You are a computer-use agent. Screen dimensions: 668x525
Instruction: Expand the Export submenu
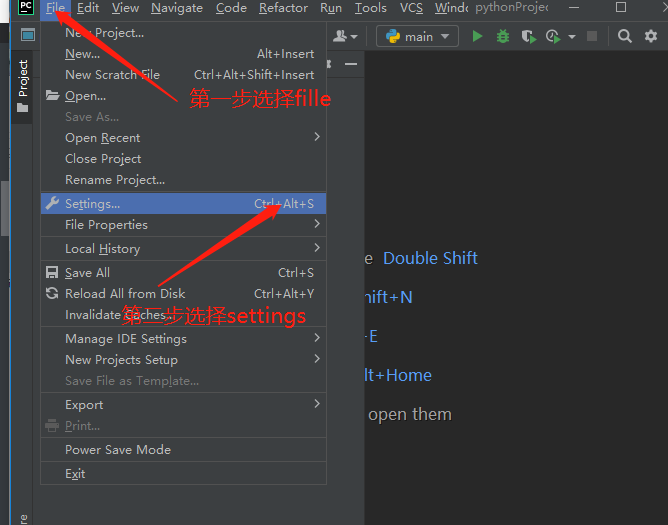pyautogui.click(x=317, y=404)
